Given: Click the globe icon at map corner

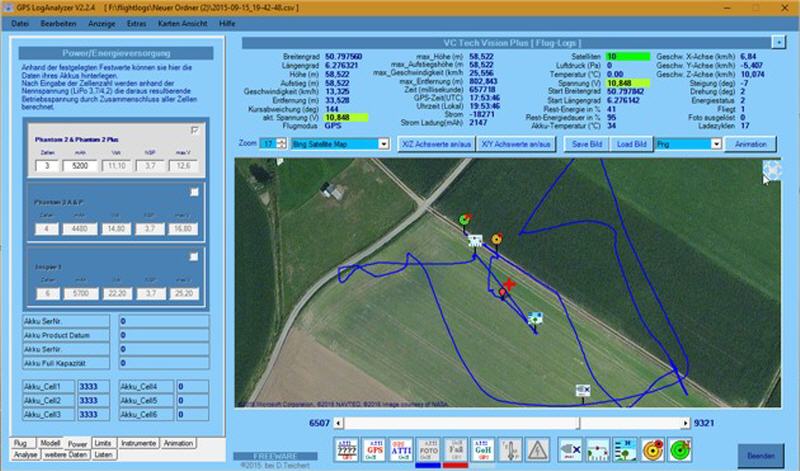Looking at the screenshot, I should pos(771,169).
